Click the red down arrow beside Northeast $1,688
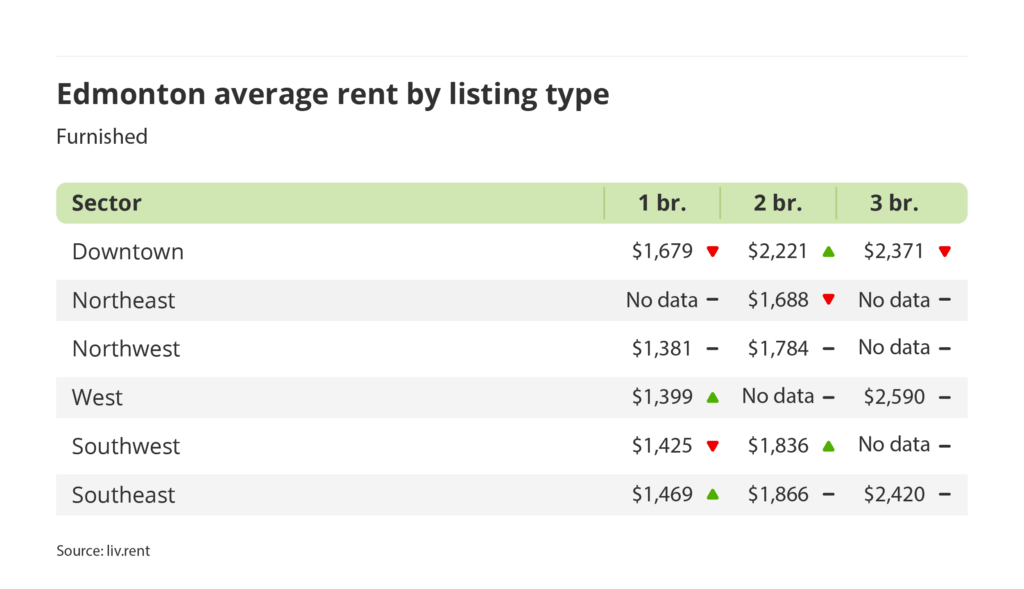The height and width of the screenshot is (589, 1024). click(x=828, y=300)
